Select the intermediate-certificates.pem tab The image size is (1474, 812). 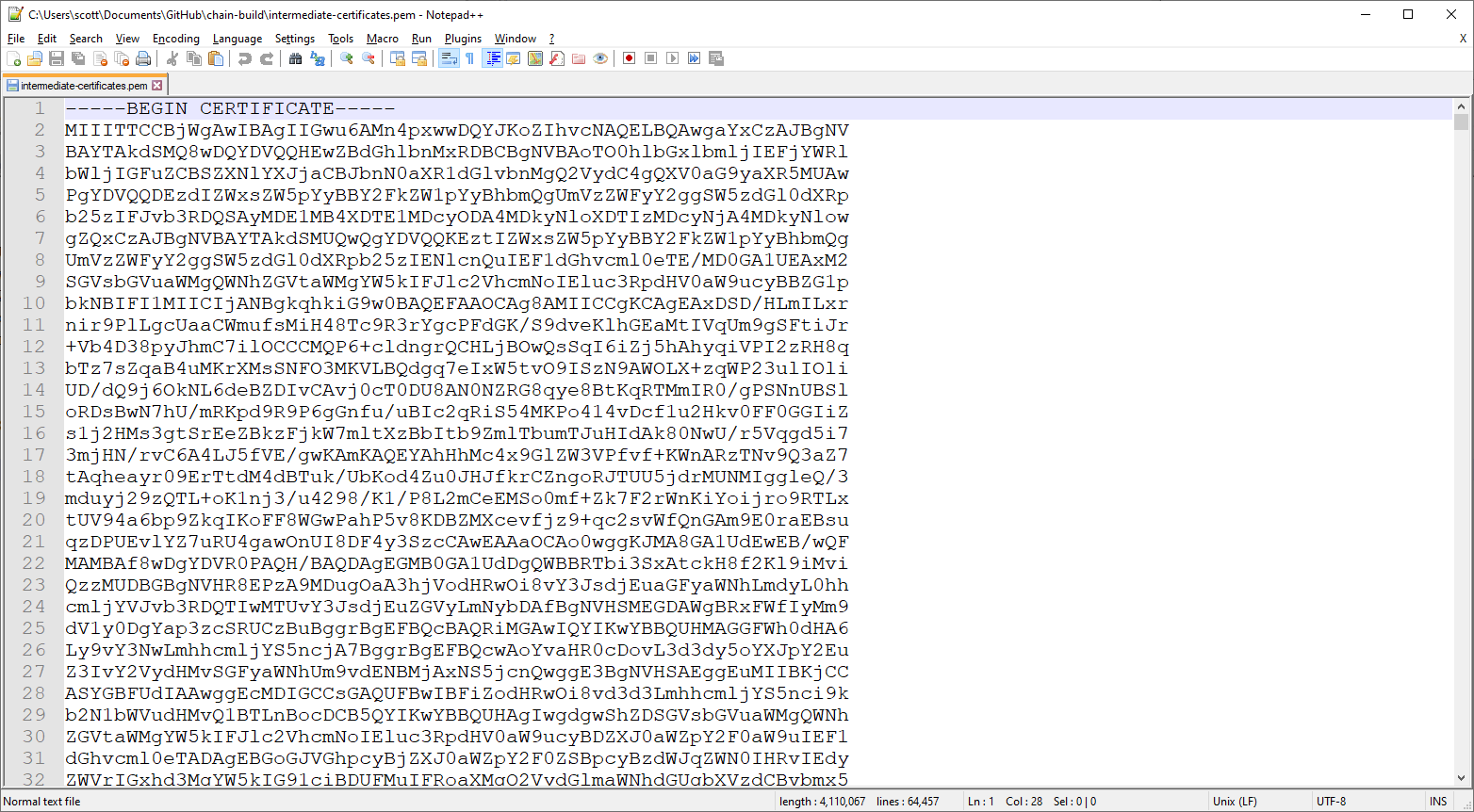pos(83,86)
